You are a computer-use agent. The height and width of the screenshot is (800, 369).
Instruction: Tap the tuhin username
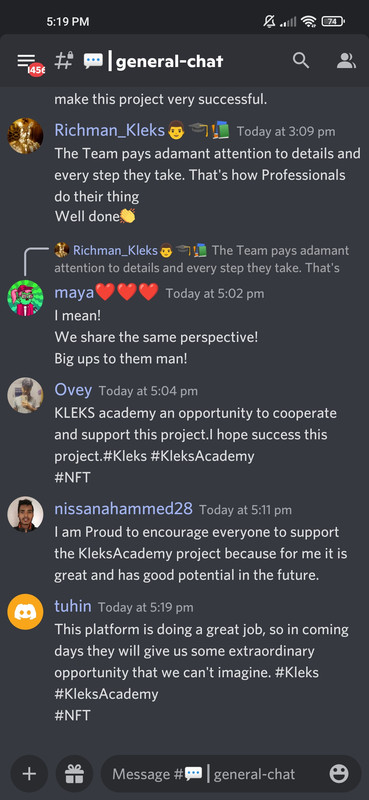pos(72,606)
